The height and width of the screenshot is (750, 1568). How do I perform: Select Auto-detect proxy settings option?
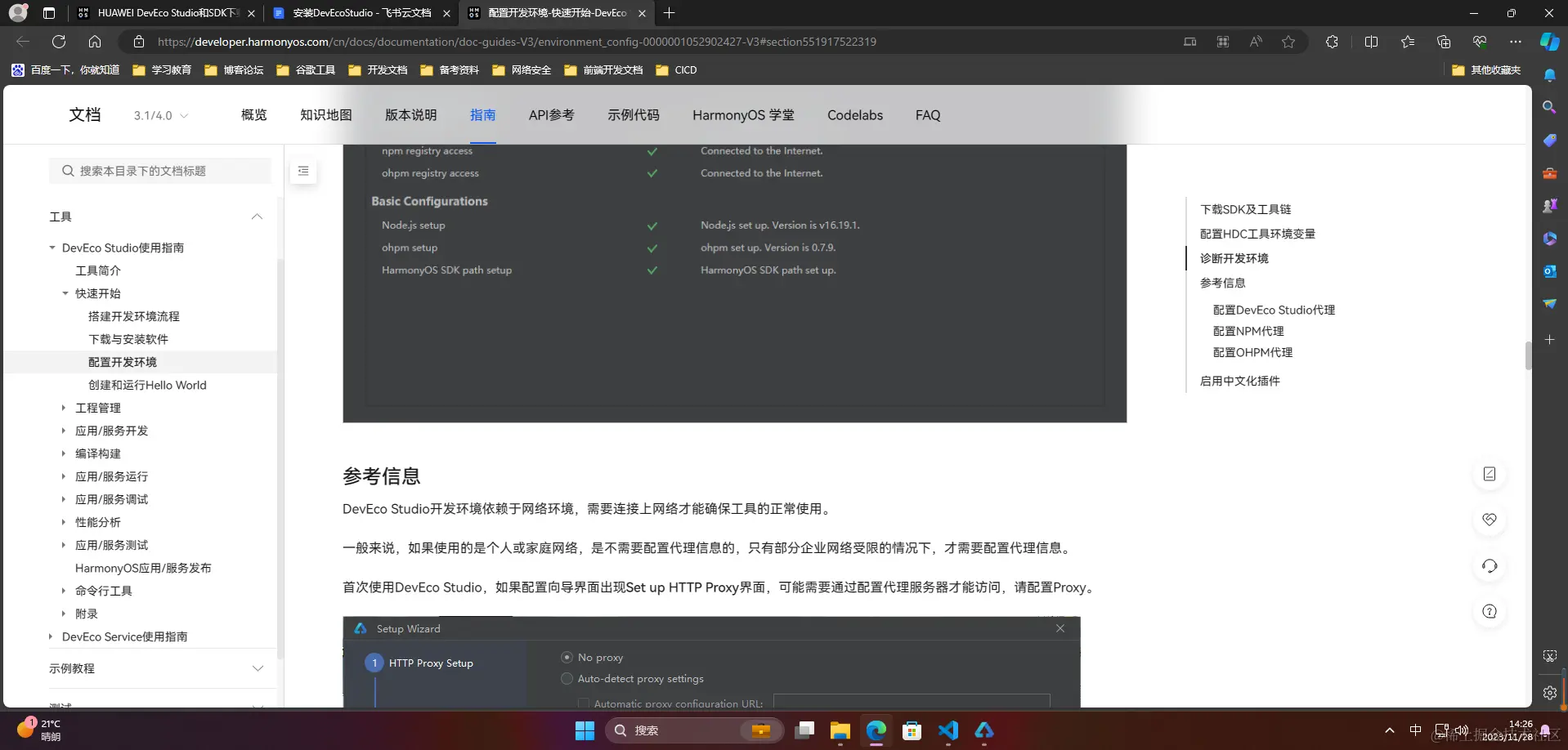[x=566, y=678]
